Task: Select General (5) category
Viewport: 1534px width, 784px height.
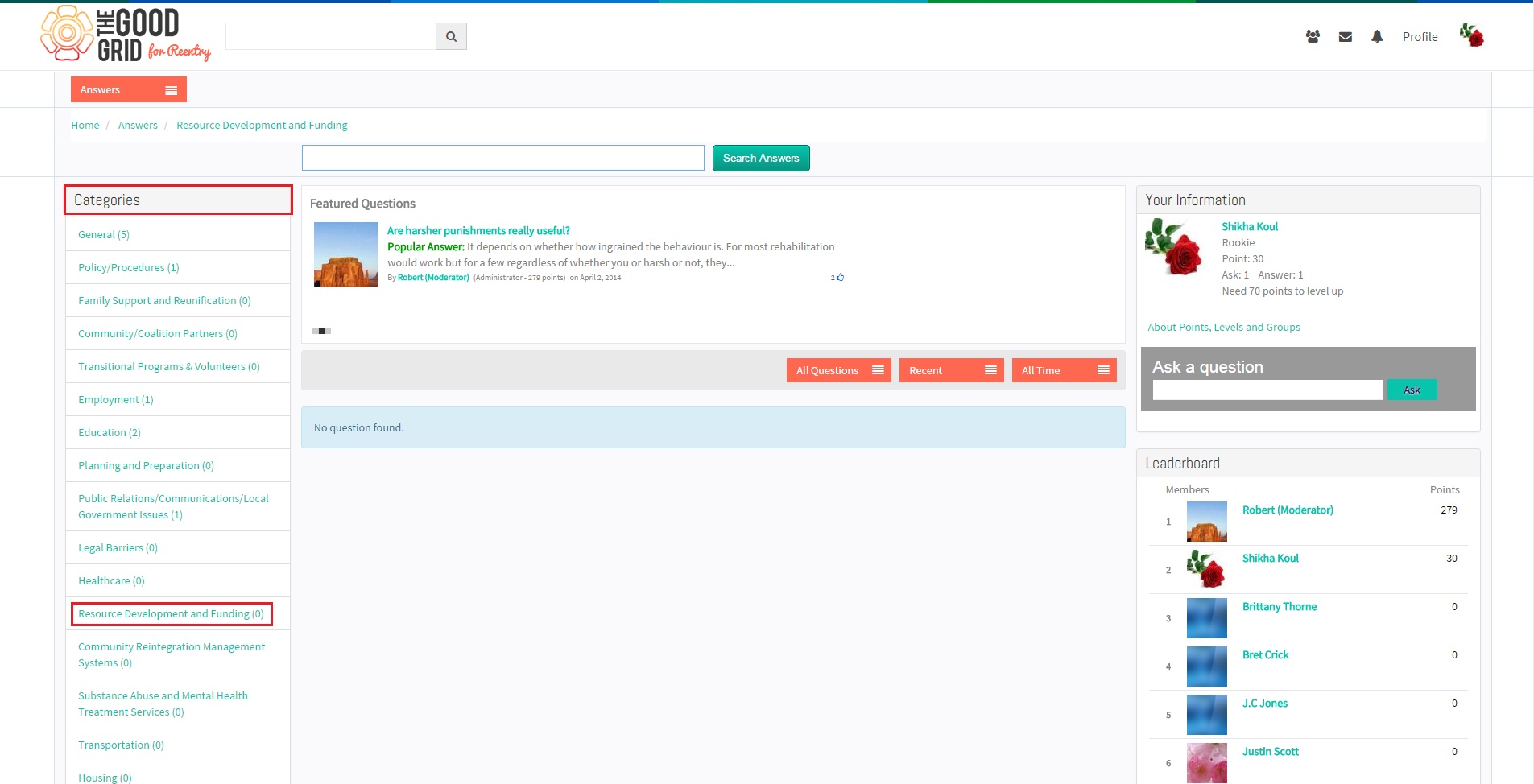Action: [104, 234]
